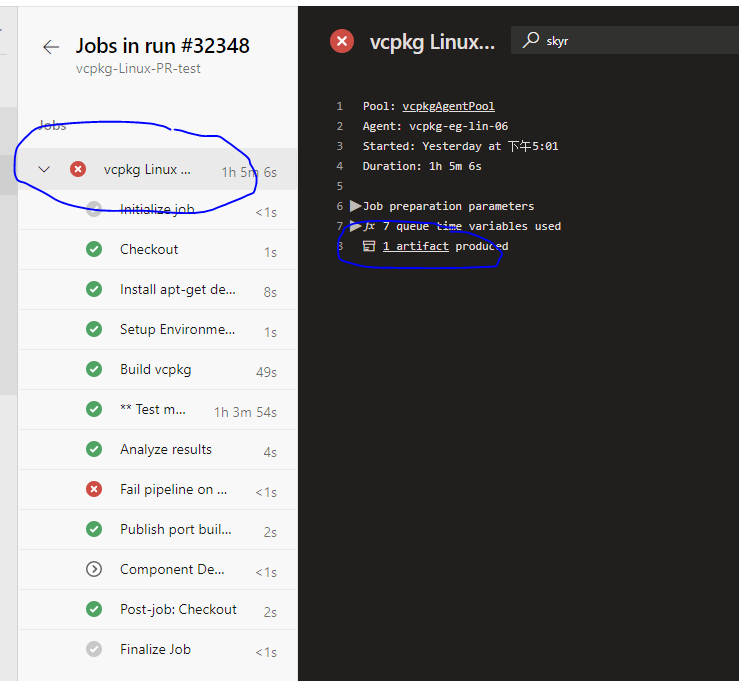Click the red failed icon beside vcpkg Linux job

tap(78, 169)
